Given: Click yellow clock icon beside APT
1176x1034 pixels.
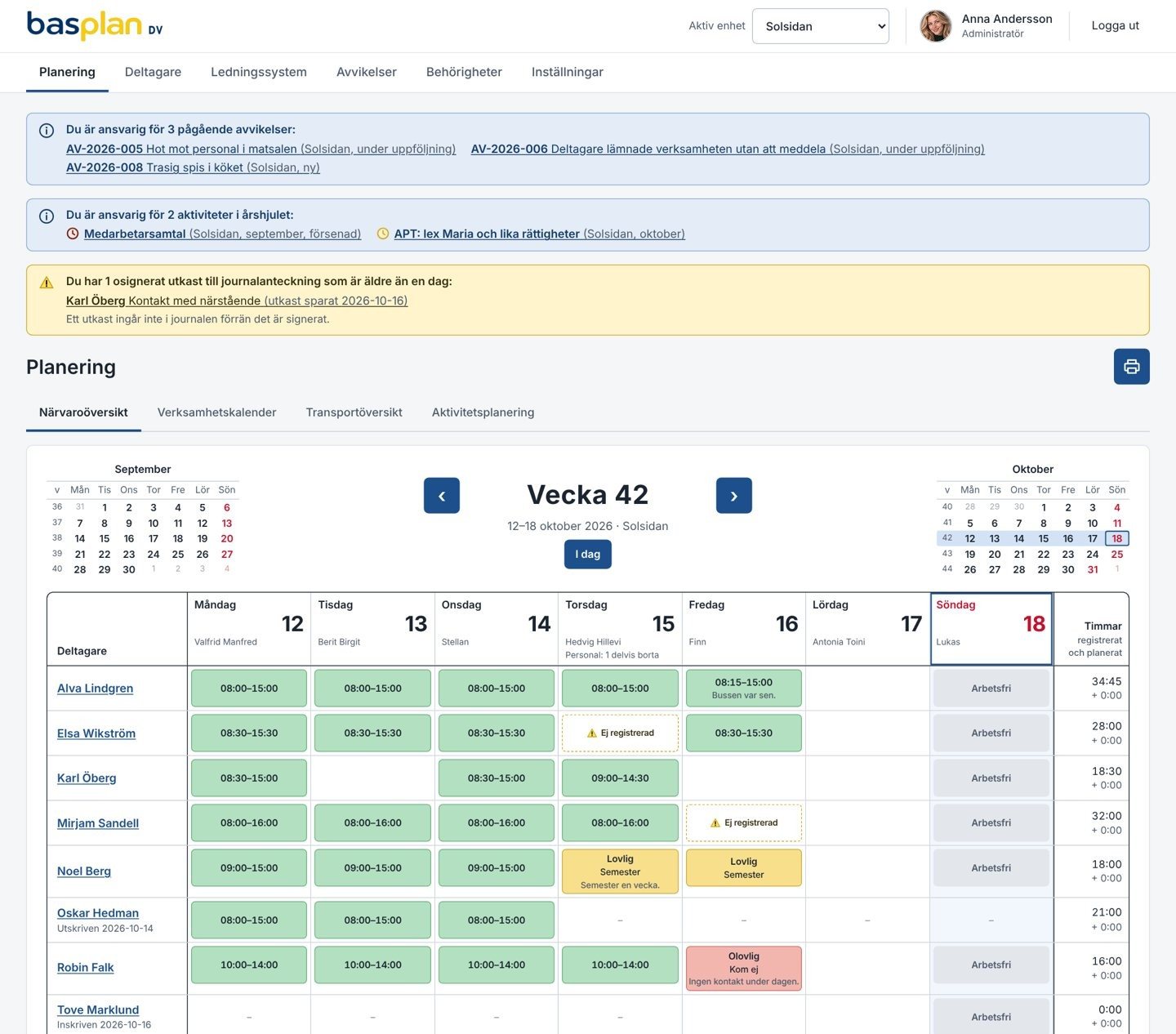Looking at the screenshot, I should coord(383,234).
